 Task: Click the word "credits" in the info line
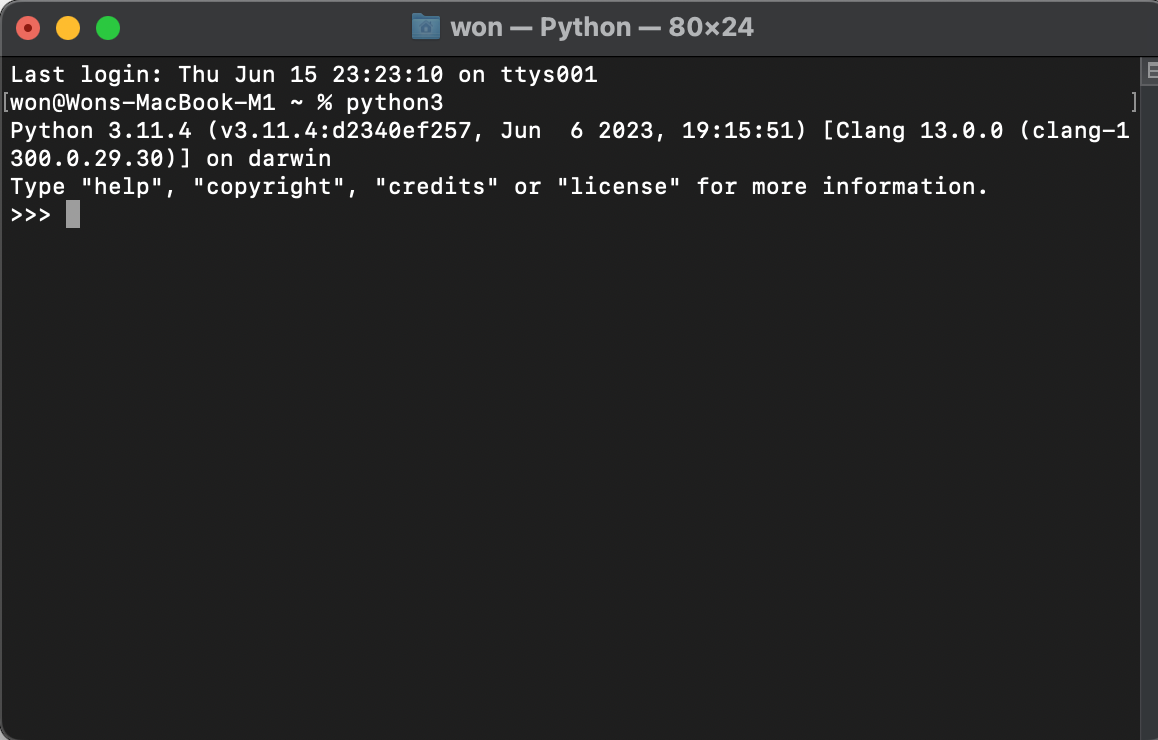tap(436, 186)
